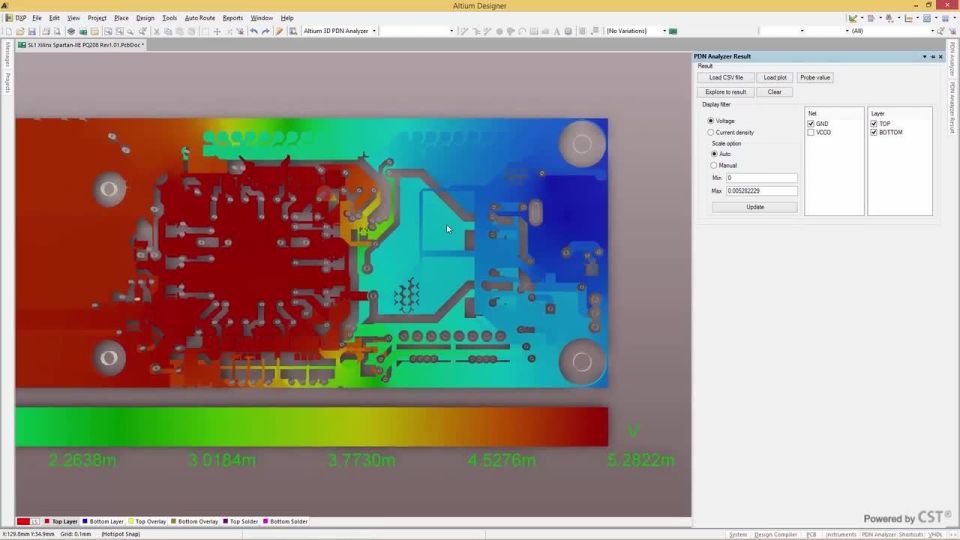Click the pencil cross-probe toolbar icon

[279, 31]
